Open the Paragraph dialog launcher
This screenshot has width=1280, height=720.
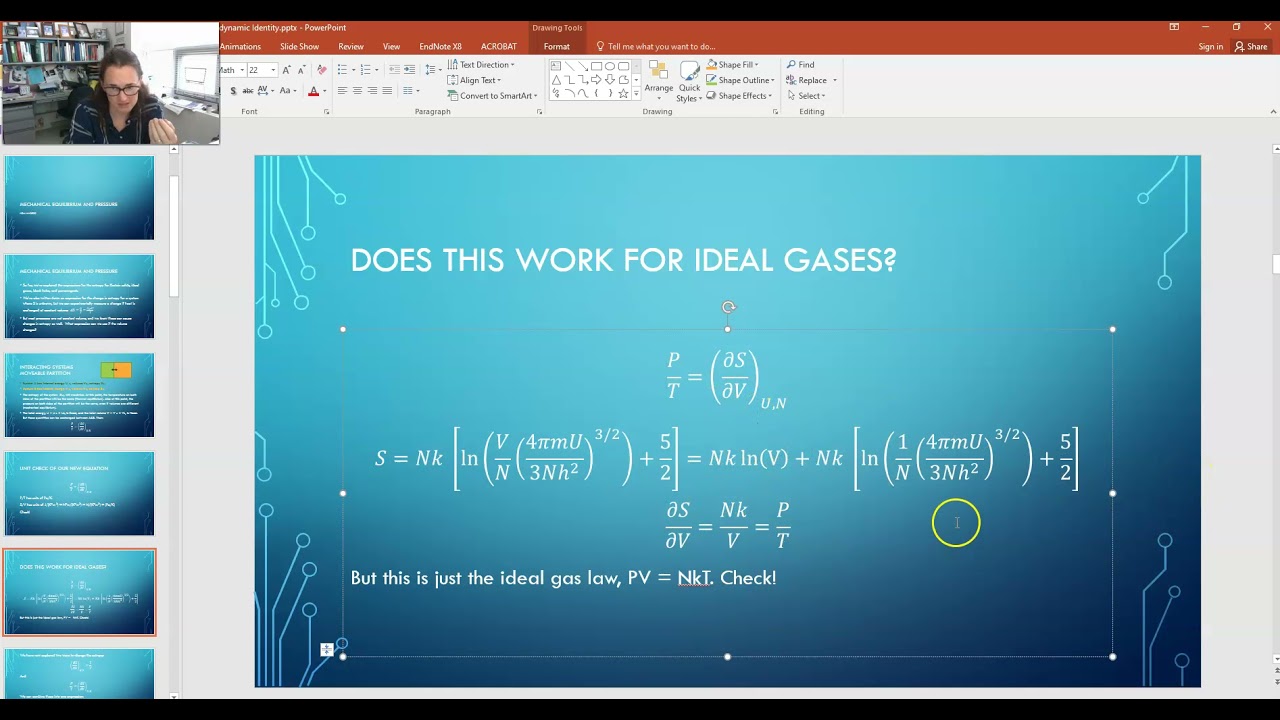[539, 112]
